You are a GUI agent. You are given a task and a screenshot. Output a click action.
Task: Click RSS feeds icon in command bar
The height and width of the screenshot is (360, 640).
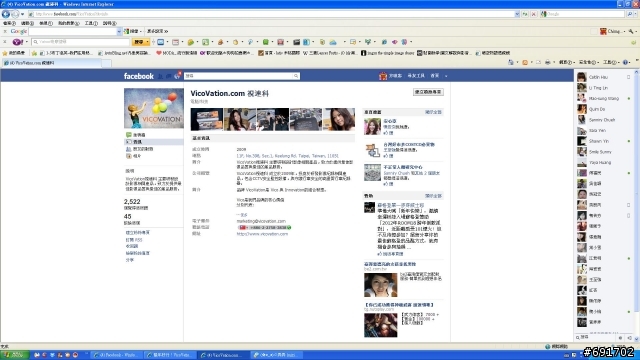coord(525,62)
